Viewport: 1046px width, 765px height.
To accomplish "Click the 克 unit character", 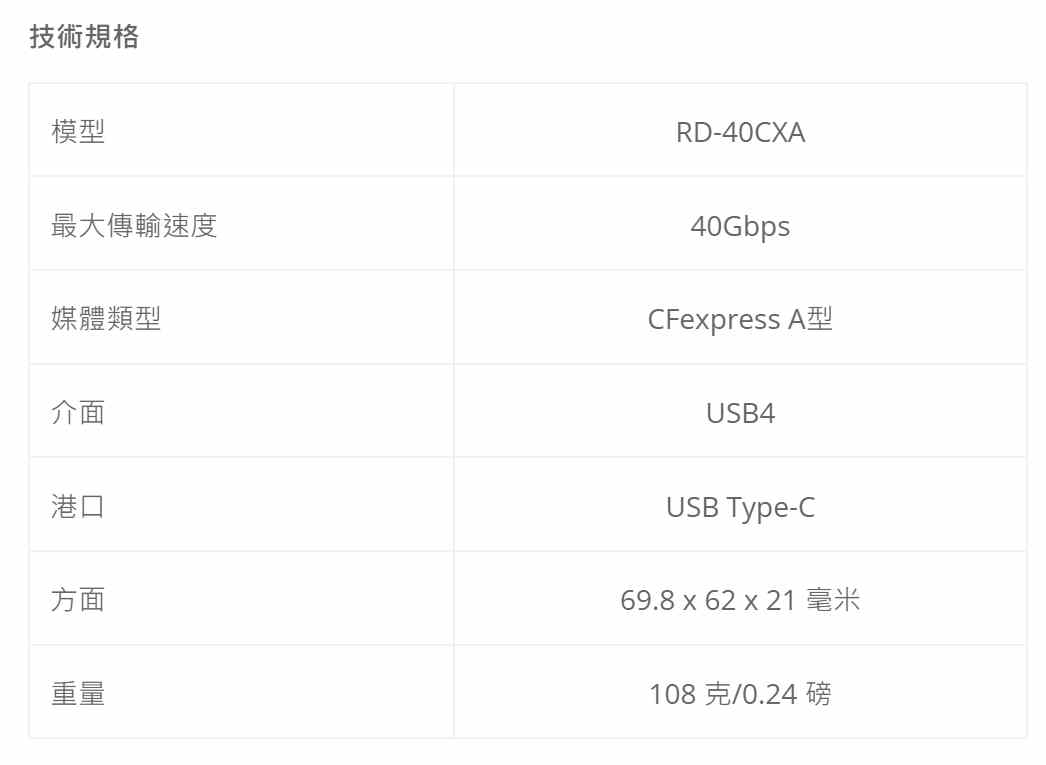I will click(x=718, y=694).
